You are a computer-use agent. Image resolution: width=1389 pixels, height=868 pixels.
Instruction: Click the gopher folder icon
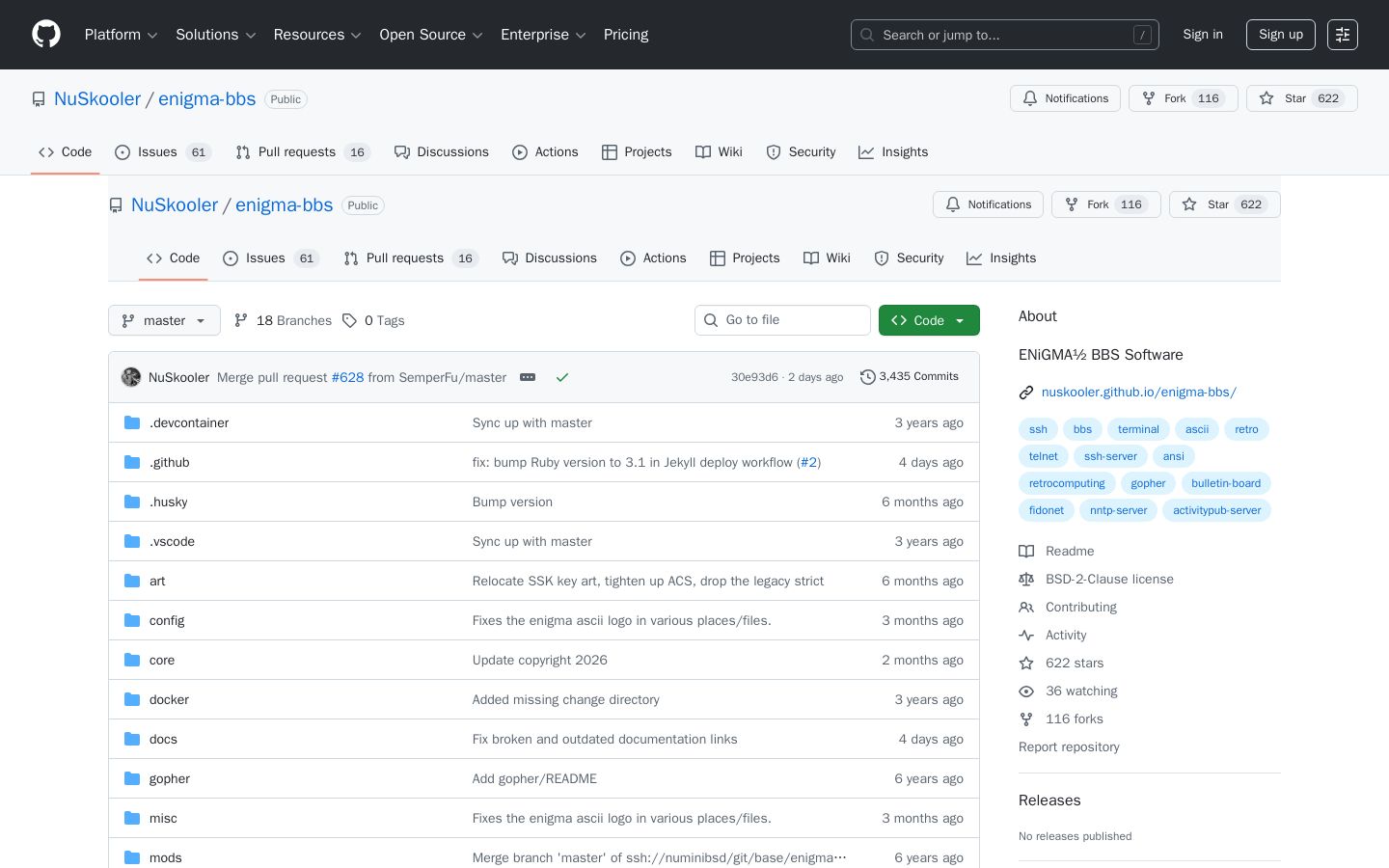(x=132, y=778)
